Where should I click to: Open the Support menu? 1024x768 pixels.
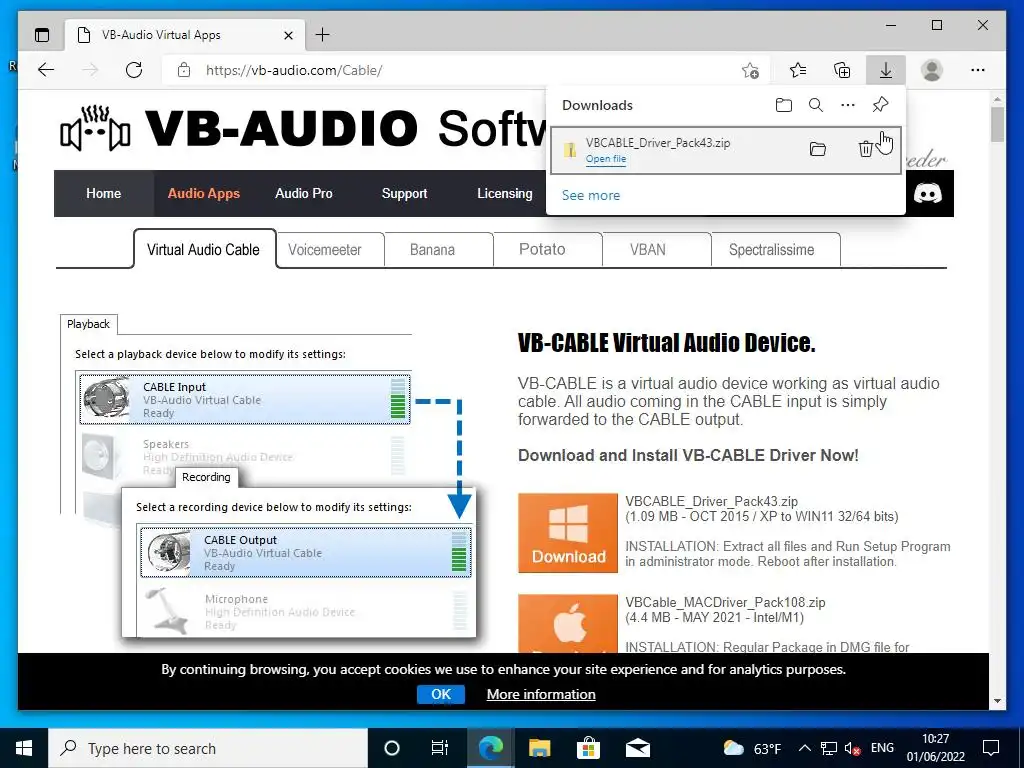coord(404,193)
